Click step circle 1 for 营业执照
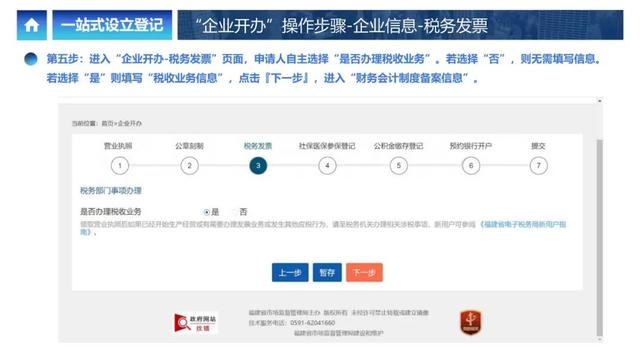This screenshot has width=640, height=360. (x=120, y=166)
